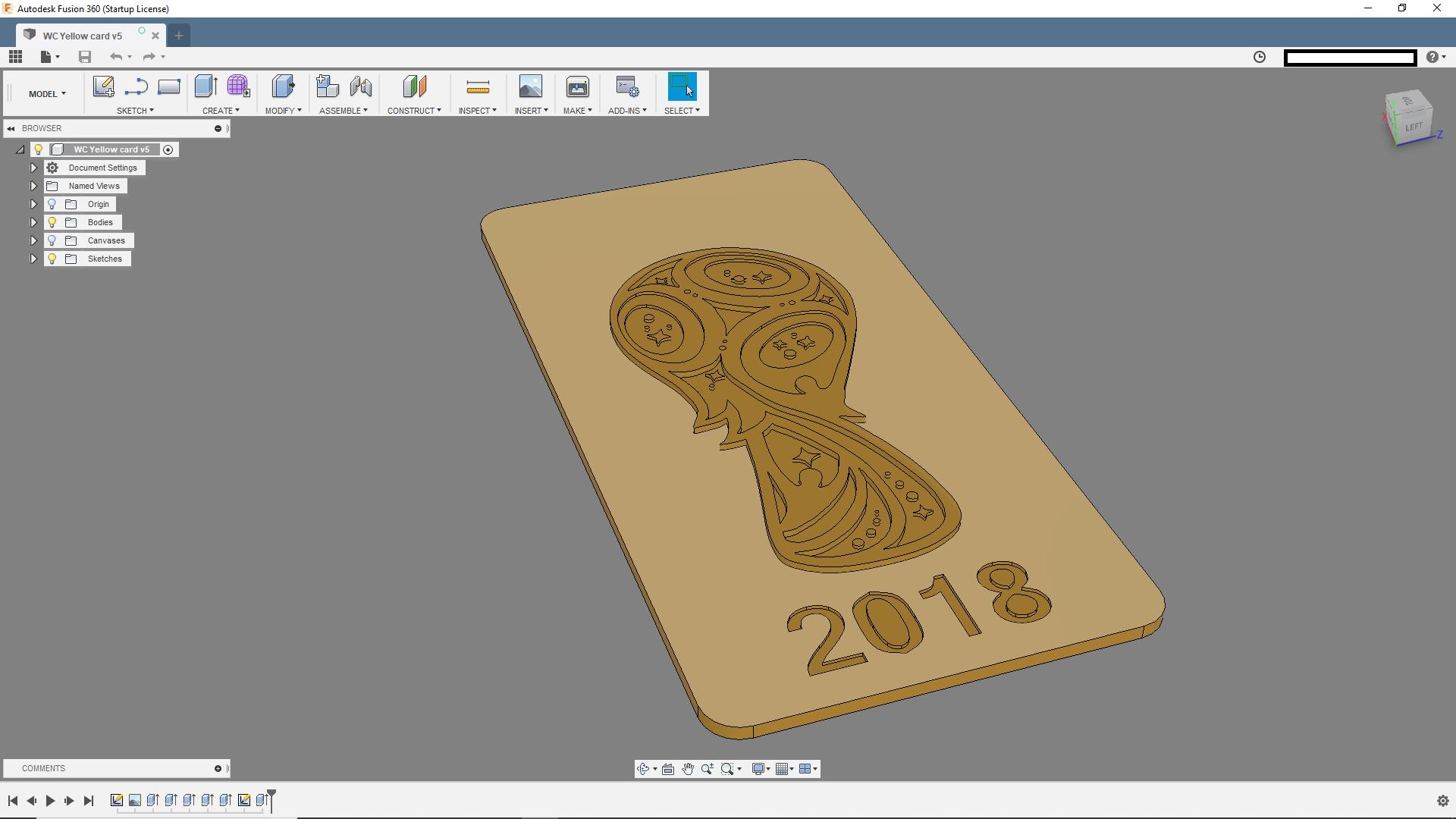The width and height of the screenshot is (1456, 819).
Task: Expand the Named Views node
Action: coord(33,186)
